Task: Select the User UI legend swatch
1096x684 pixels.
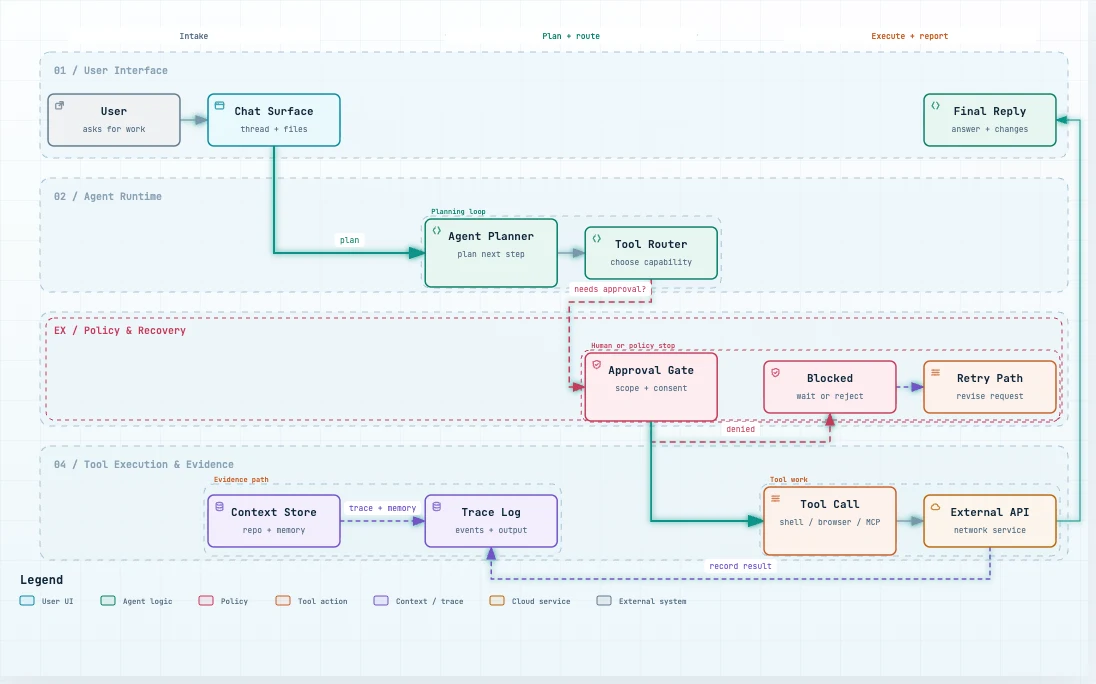Action: tap(27, 600)
